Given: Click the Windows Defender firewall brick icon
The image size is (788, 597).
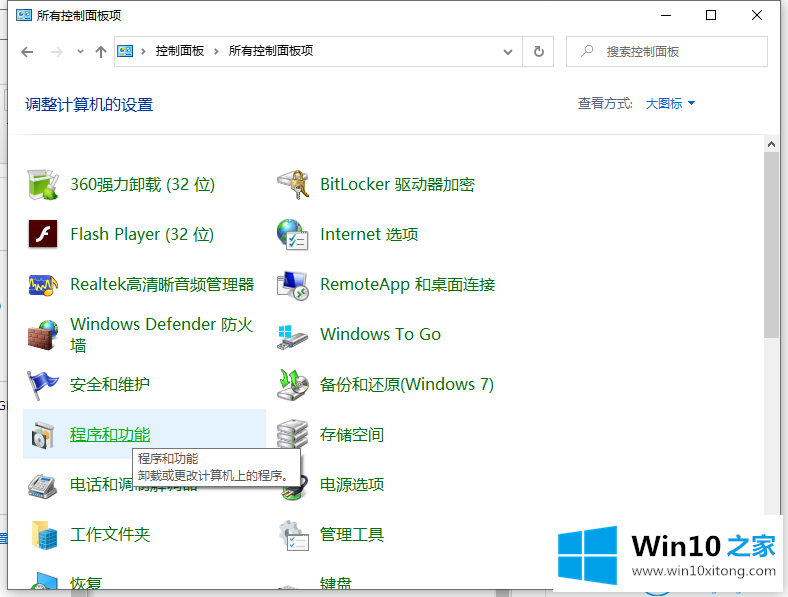Looking at the screenshot, I should tap(43, 335).
